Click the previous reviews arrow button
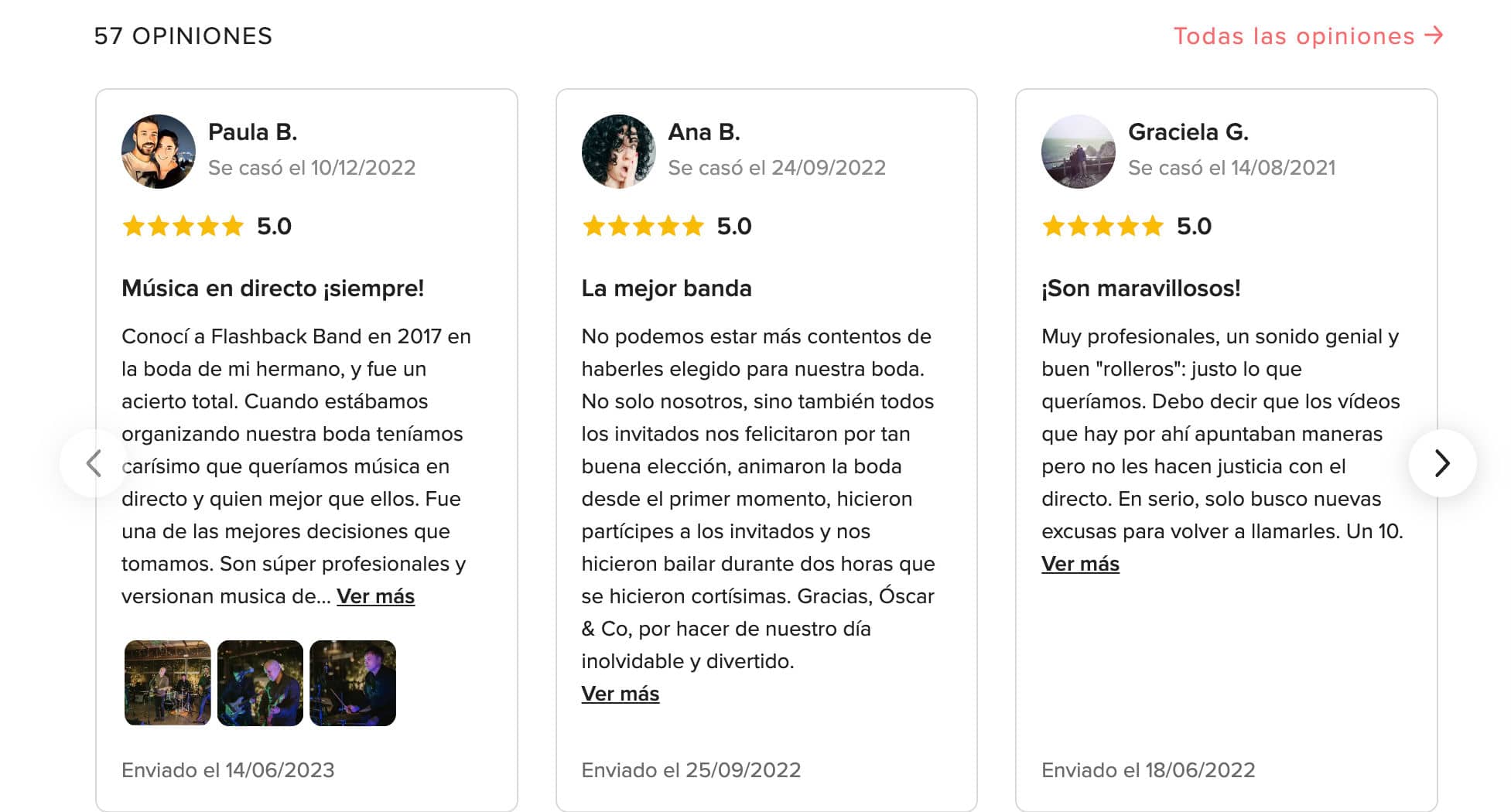 [94, 463]
